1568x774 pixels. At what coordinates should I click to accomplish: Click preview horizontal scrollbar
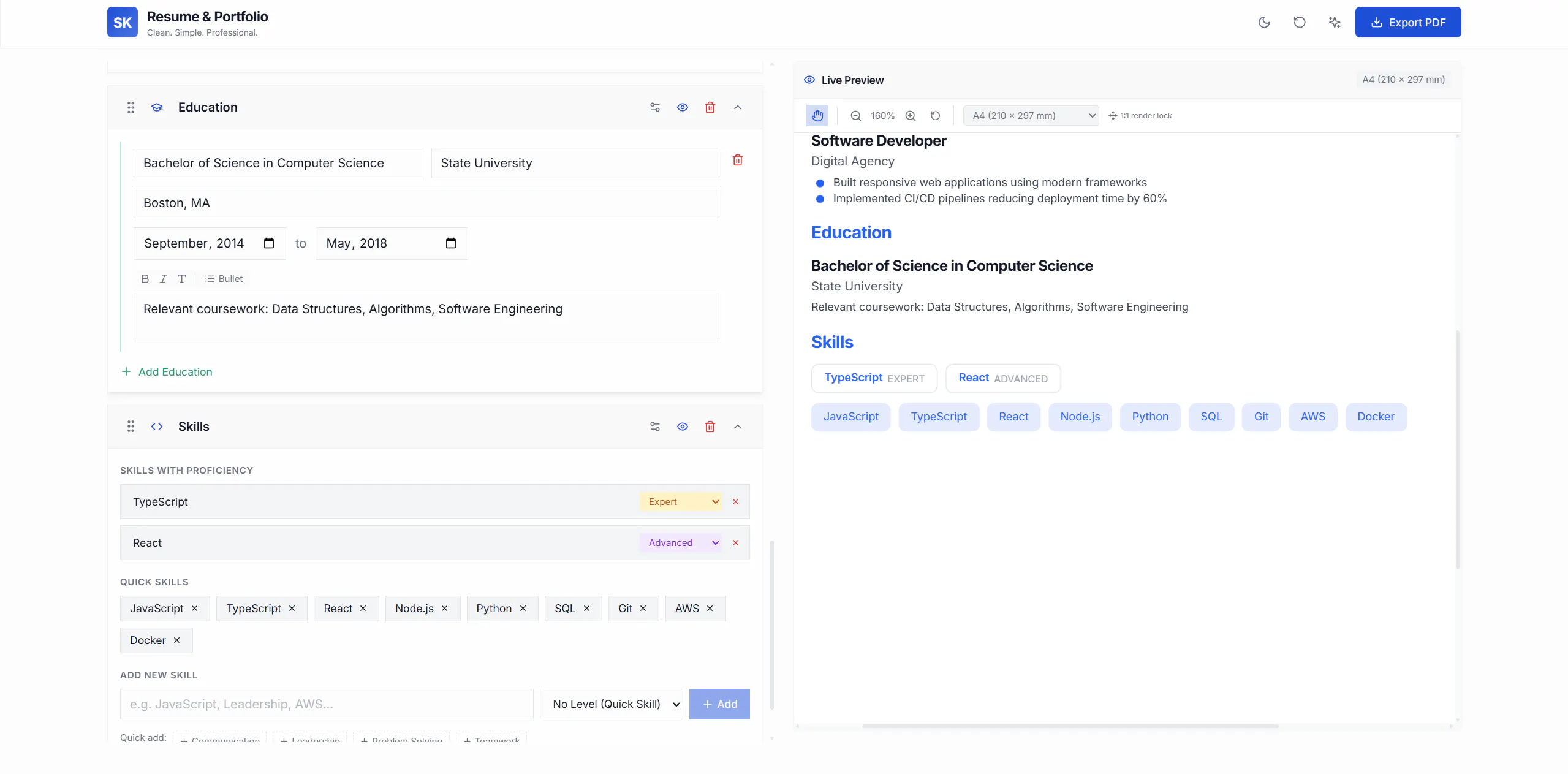[x=1070, y=726]
